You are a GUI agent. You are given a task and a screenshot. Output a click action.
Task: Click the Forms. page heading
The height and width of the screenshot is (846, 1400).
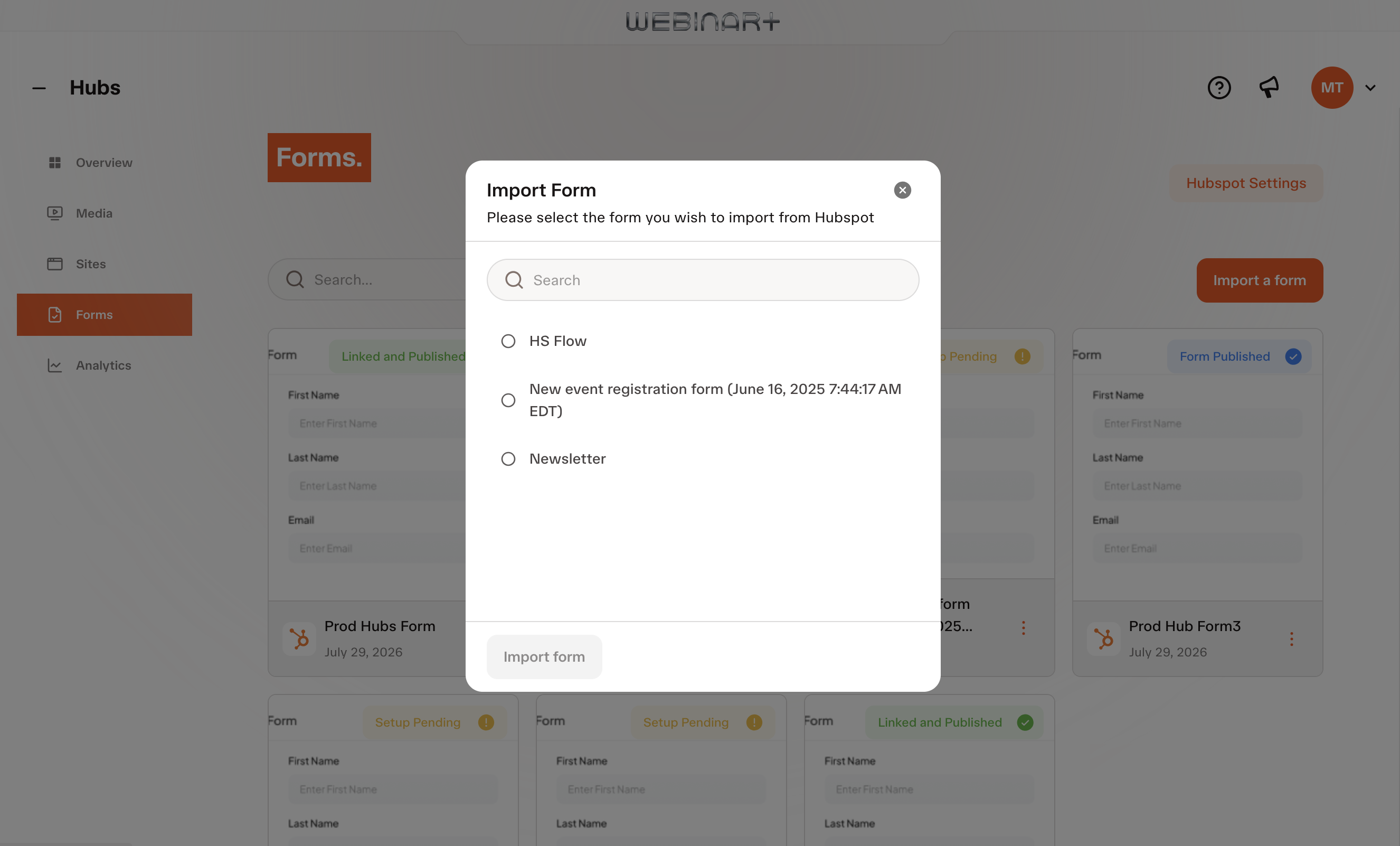coord(319,157)
